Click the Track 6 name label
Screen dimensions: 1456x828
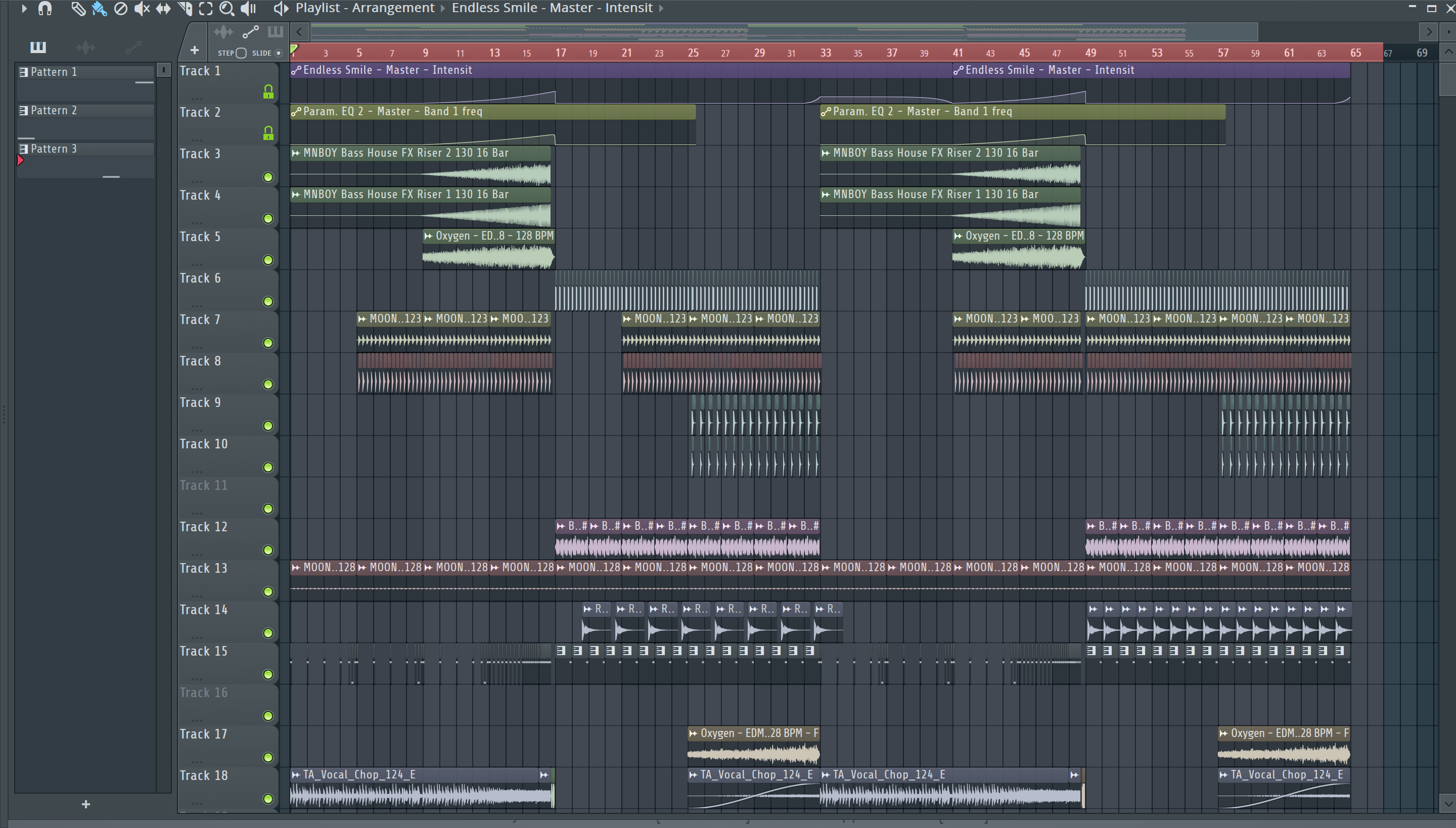[x=200, y=278]
